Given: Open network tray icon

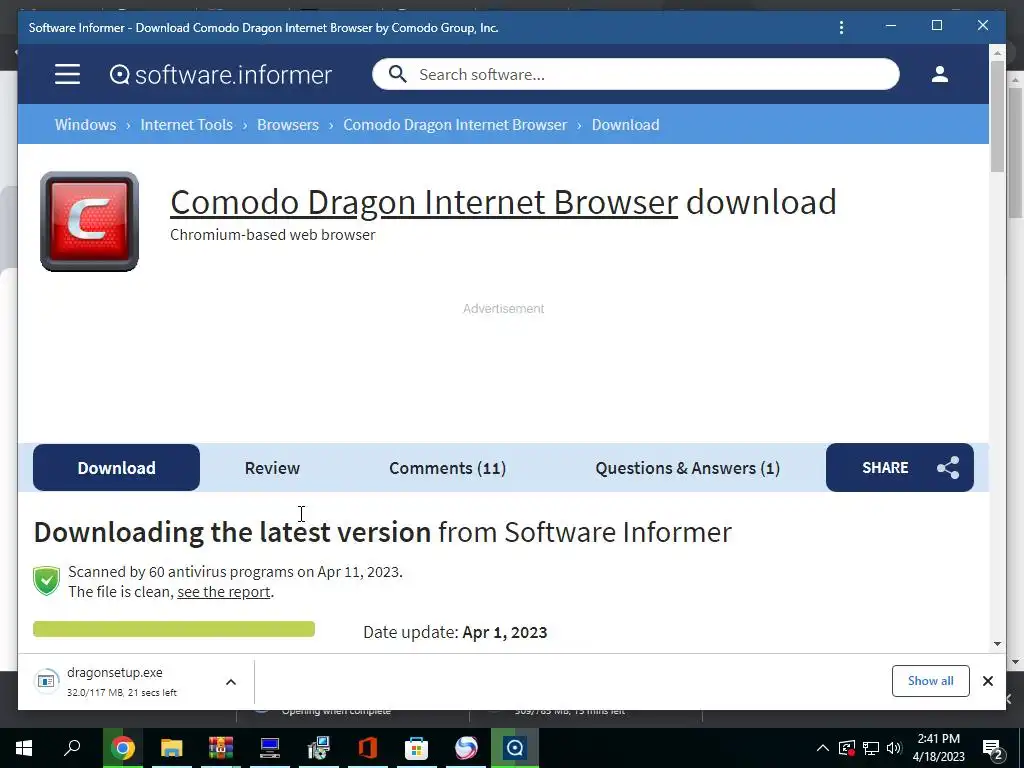Looking at the screenshot, I should coord(871,748).
